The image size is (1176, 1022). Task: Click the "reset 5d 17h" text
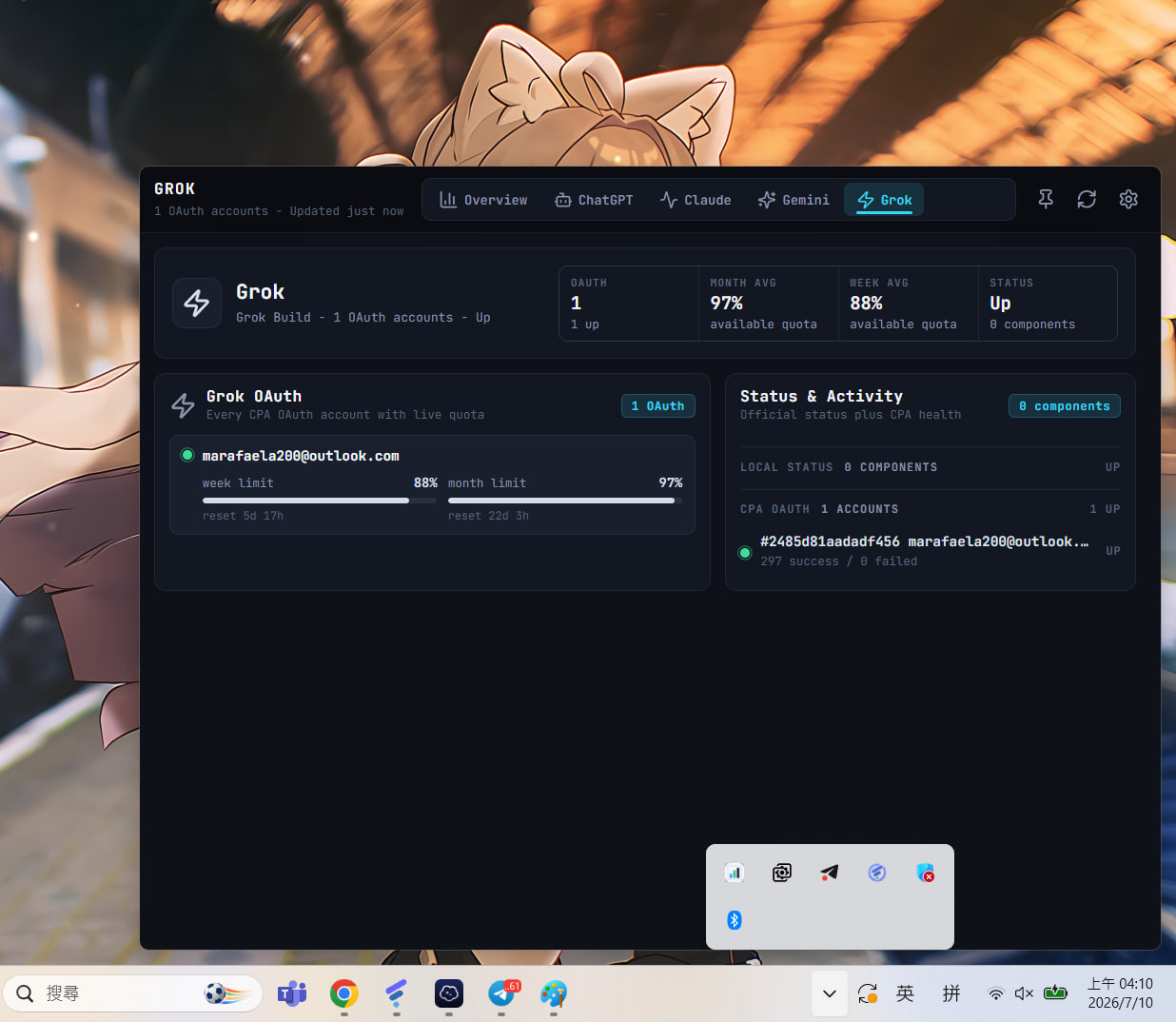[243, 516]
